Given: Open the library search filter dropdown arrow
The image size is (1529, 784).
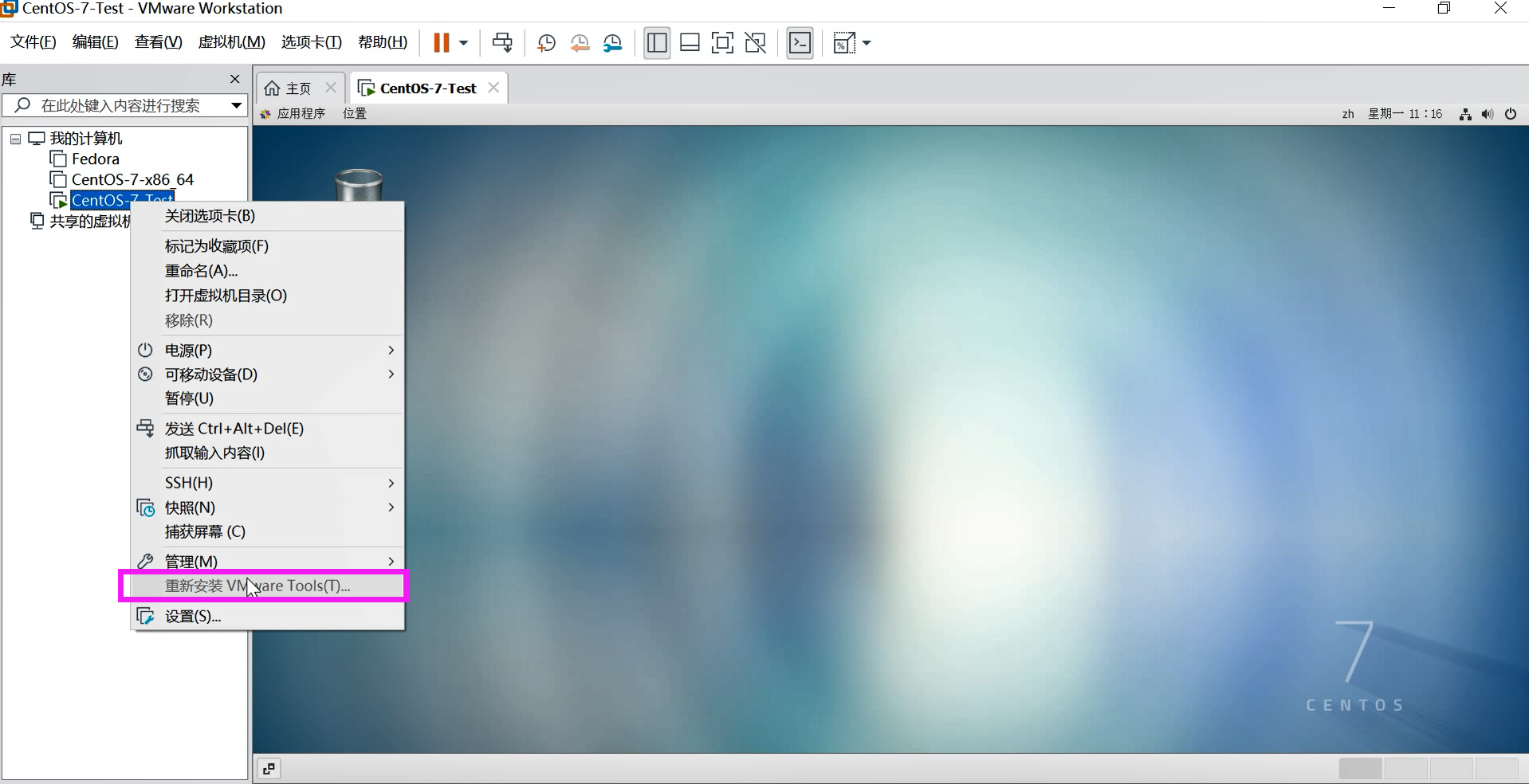Looking at the screenshot, I should tap(236, 105).
